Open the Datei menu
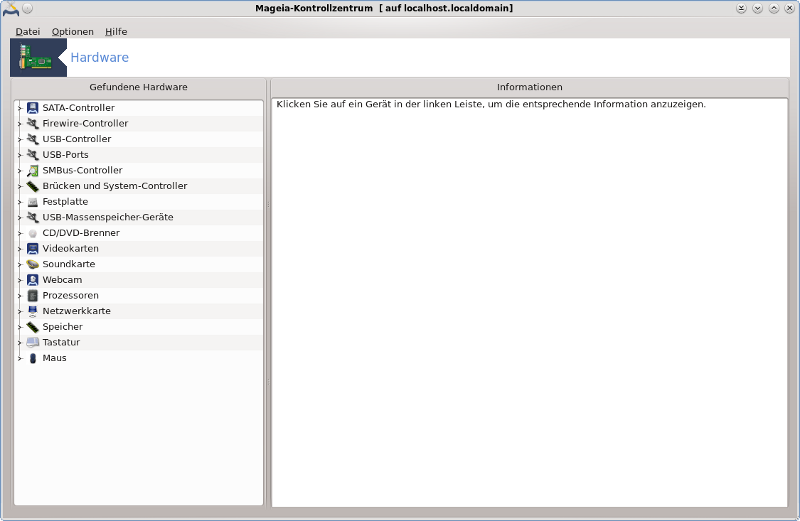 28,32
